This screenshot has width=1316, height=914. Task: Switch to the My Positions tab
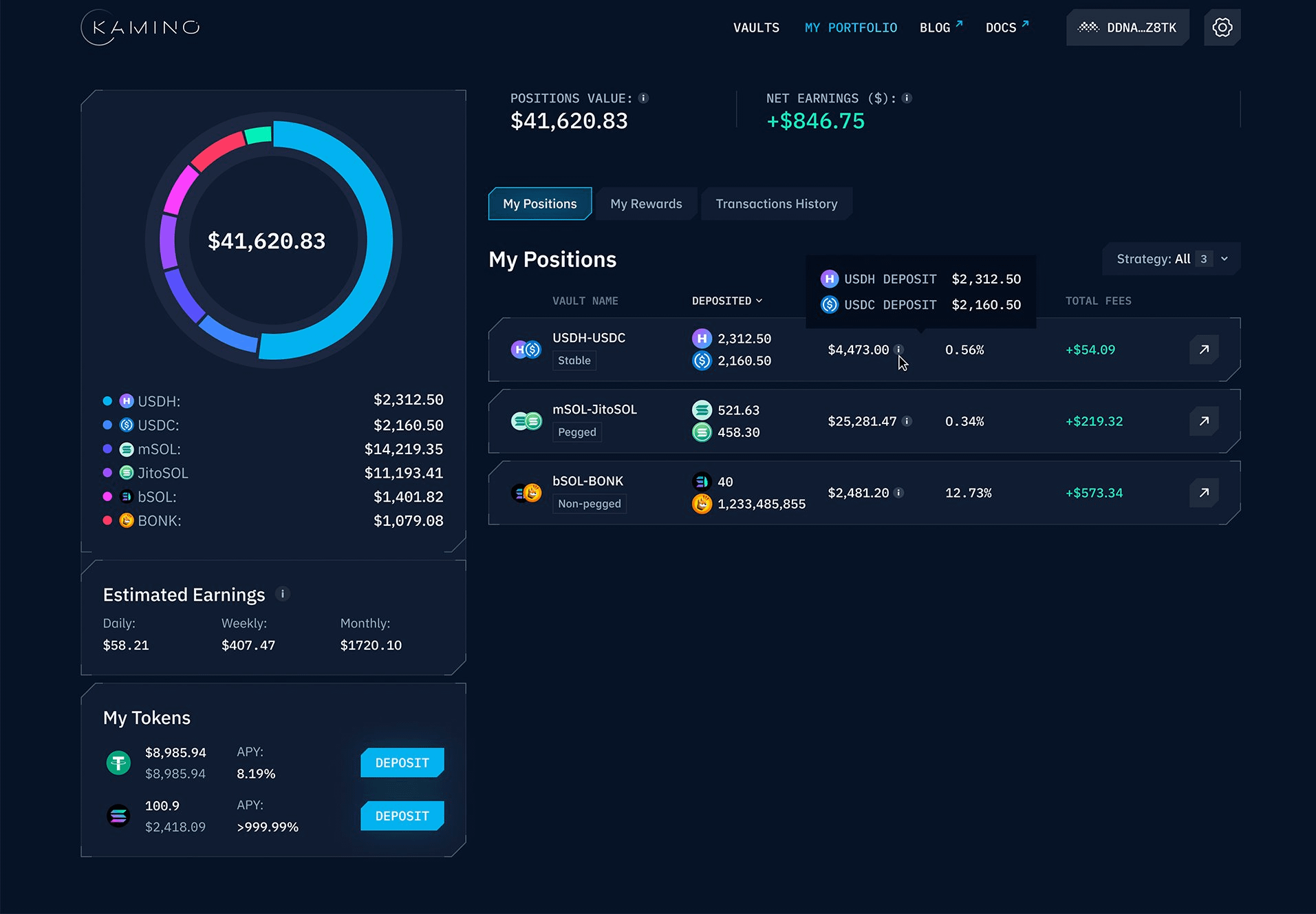[x=540, y=204]
